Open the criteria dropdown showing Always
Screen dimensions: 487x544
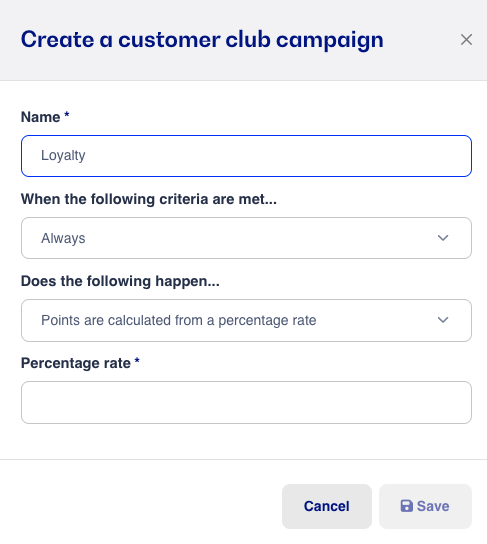246,238
